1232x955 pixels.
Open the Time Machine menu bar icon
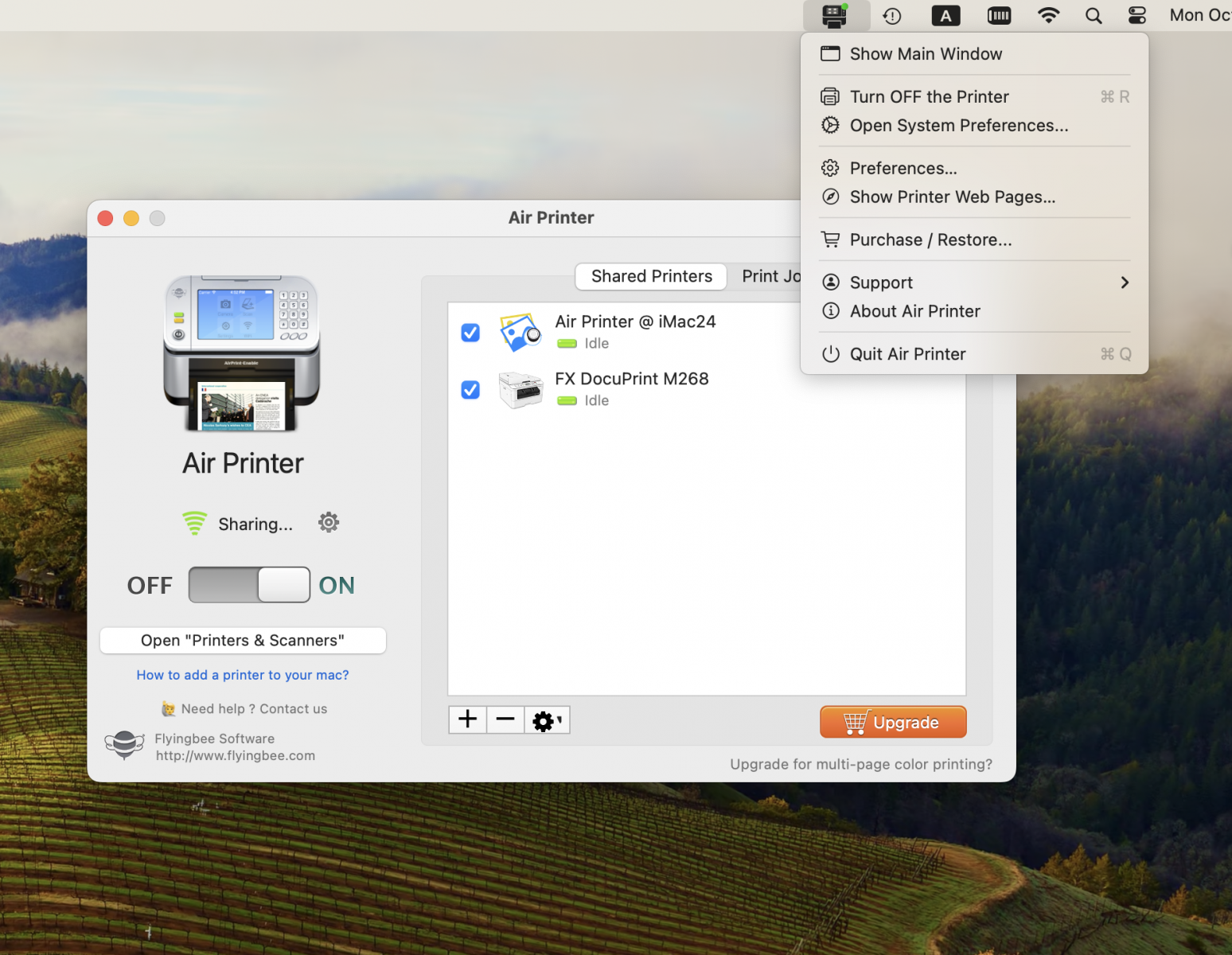click(891, 15)
